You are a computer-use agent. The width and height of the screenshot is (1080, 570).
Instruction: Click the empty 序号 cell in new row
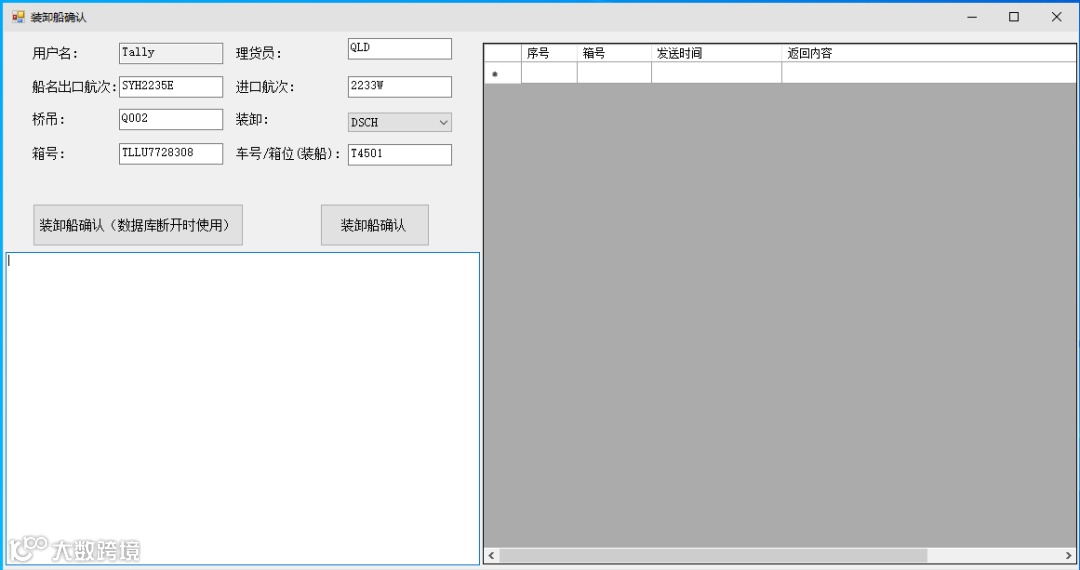(x=549, y=73)
